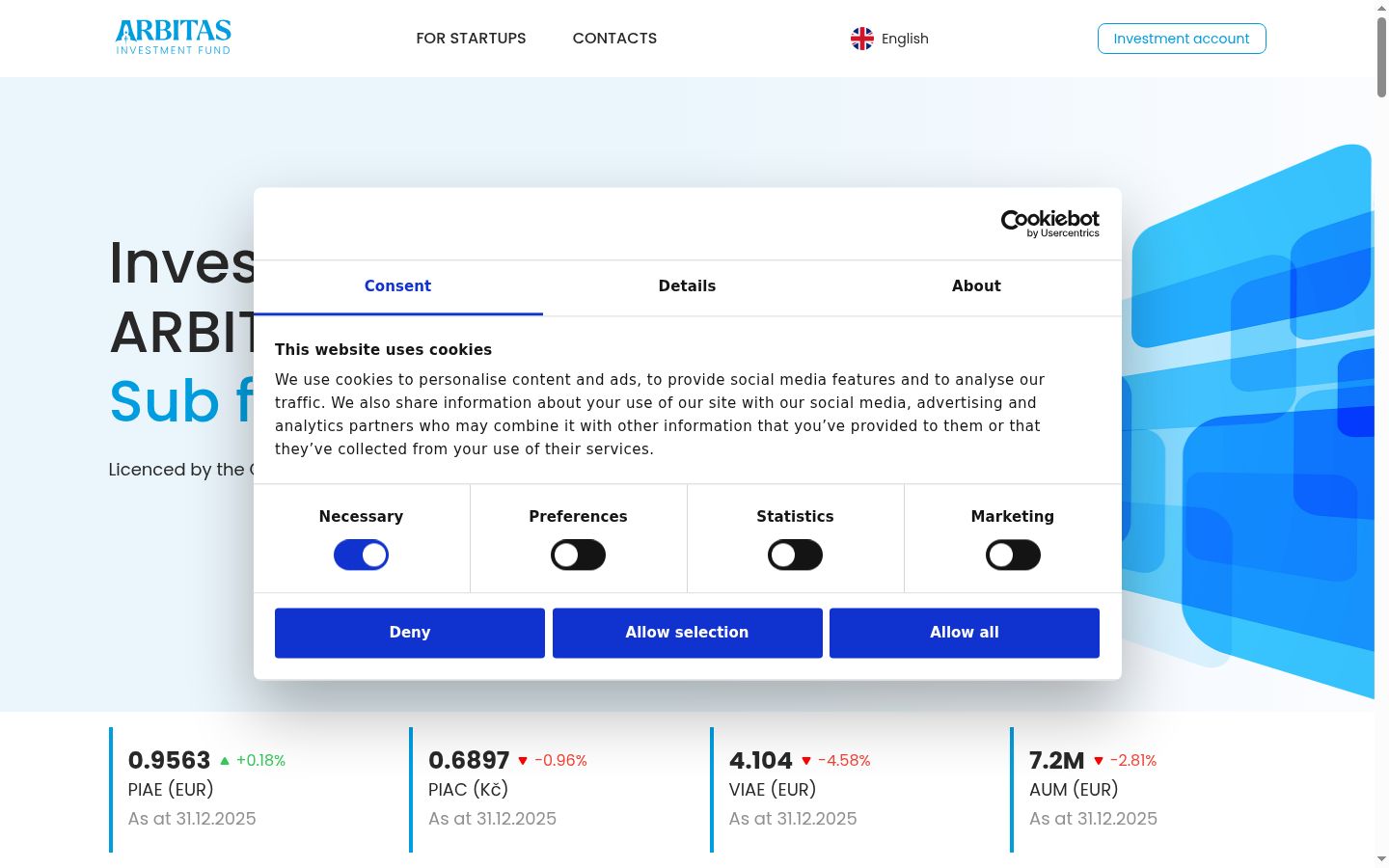Image resolution: width=1389 pixels, height=868 pixels.
Task: Click the +0.18% change figure
Action: [x=260, y=761]
